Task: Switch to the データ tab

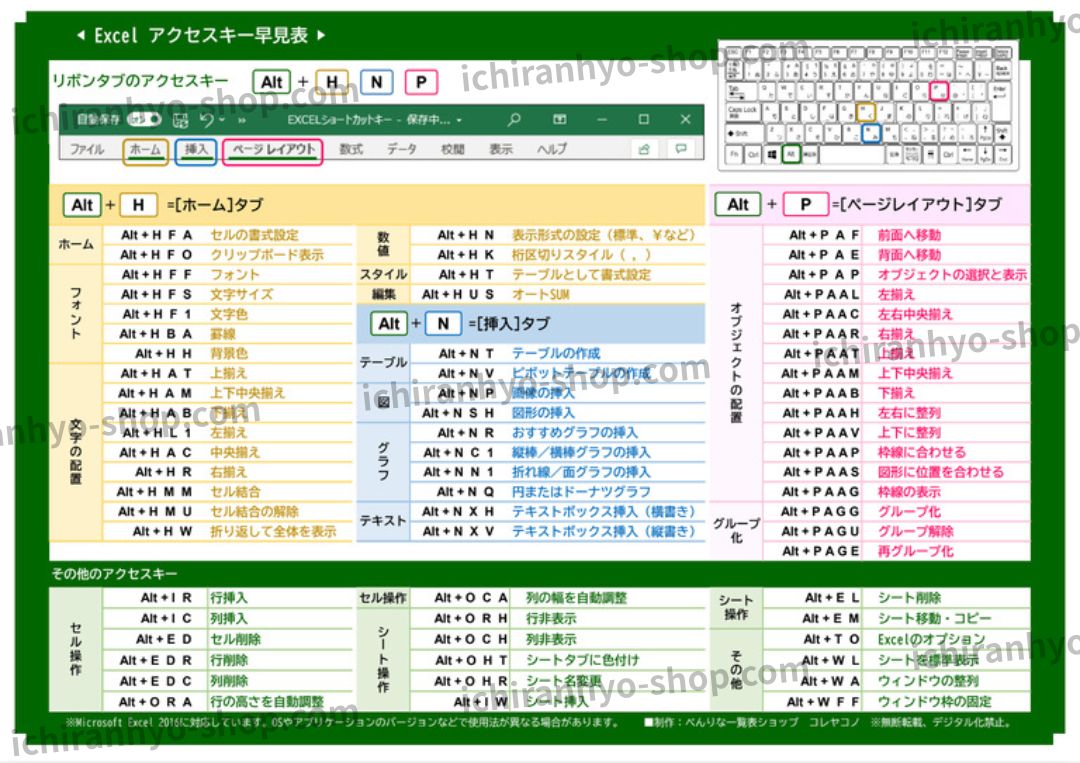Action: coord(402,150)
